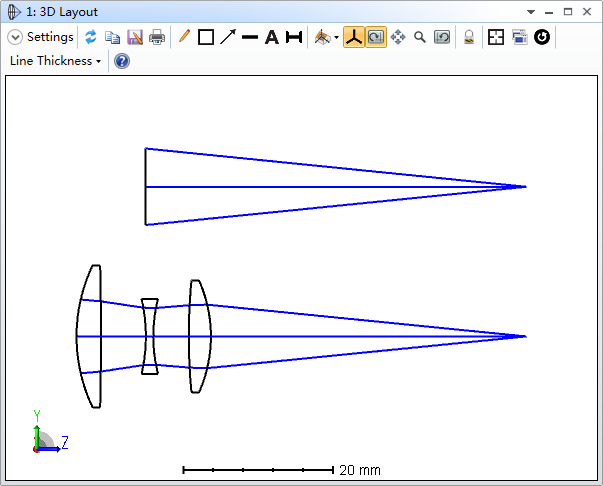The width and height of the screenshot is (603, 486).
Task: Expand the Settings chevron
Action: [x=15, y=37]
